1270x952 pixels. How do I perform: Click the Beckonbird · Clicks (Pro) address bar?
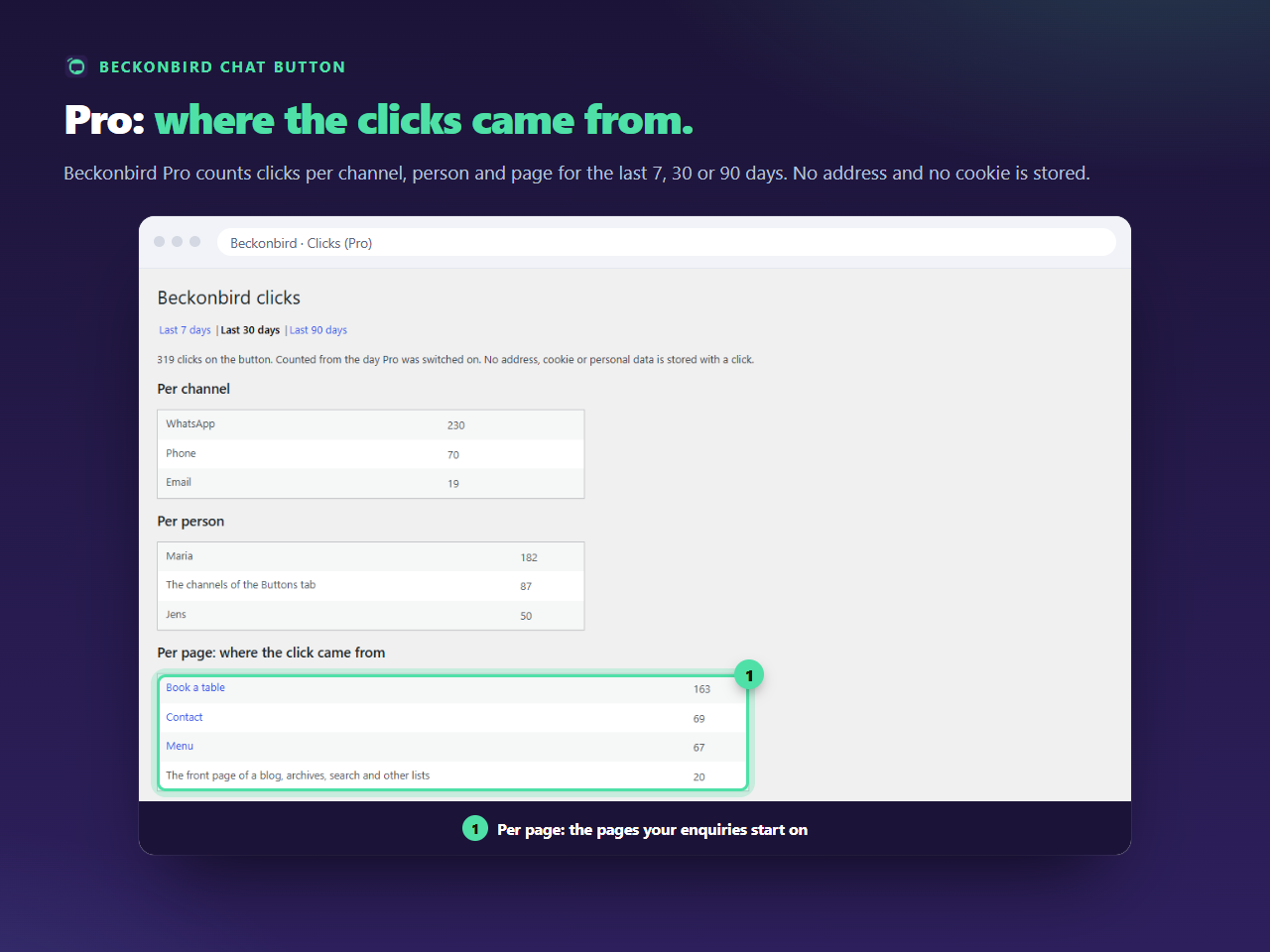pos(667,243)
